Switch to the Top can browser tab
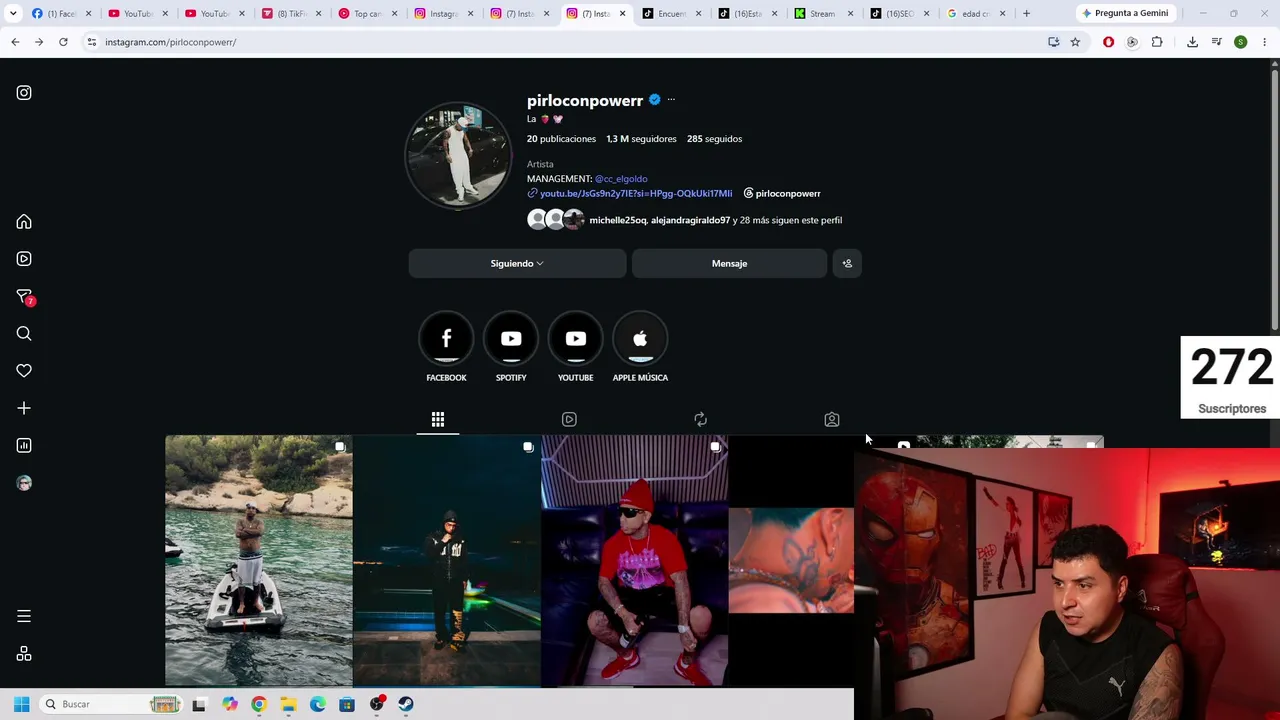Viewport: 1280px width, 720px height. (365, 13)
